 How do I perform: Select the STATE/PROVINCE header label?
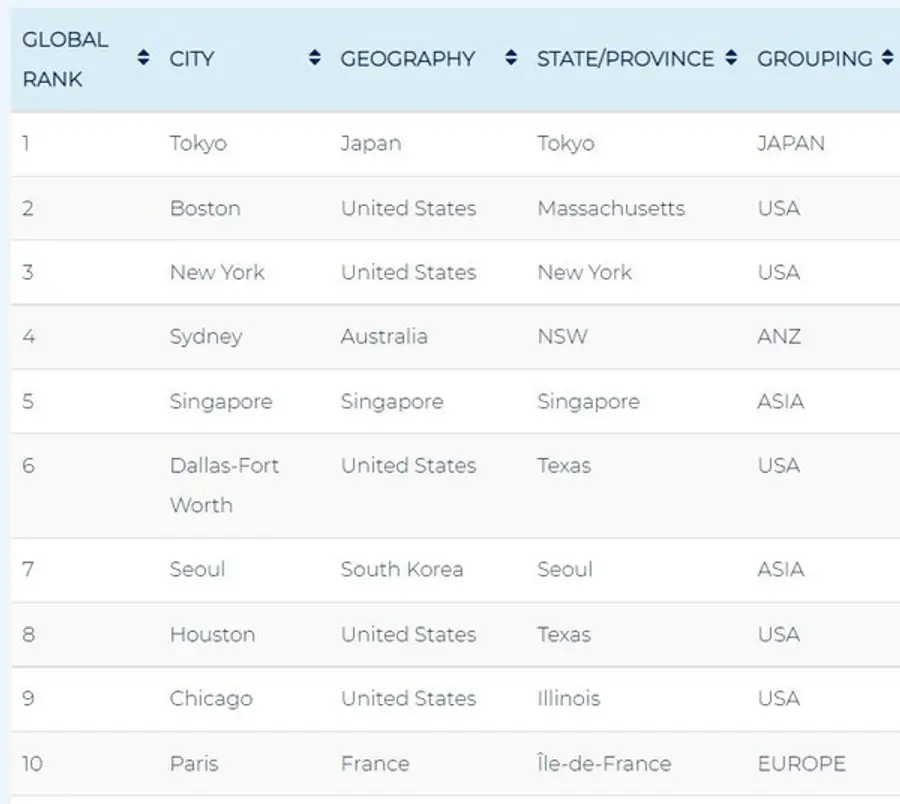point(625,59)
